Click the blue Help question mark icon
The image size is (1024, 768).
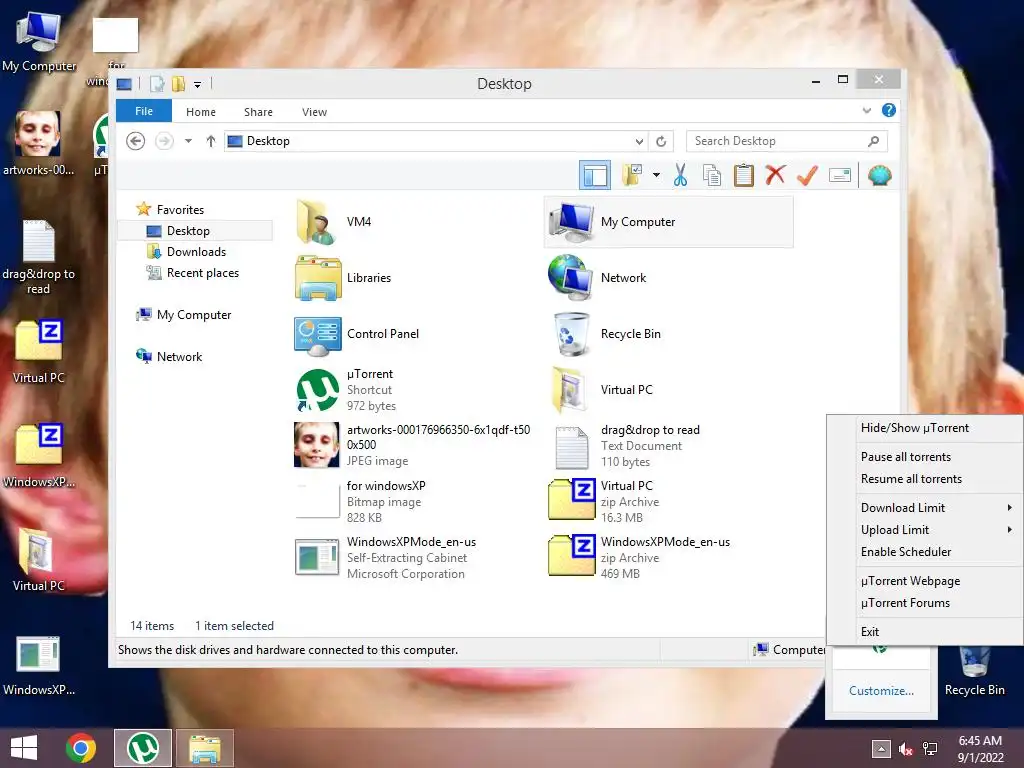pos(888,110)
